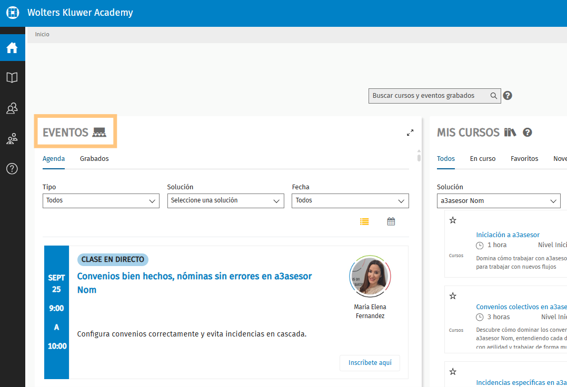
Task: Click the Inicio breadcrumb
Action: coord(42,34)
